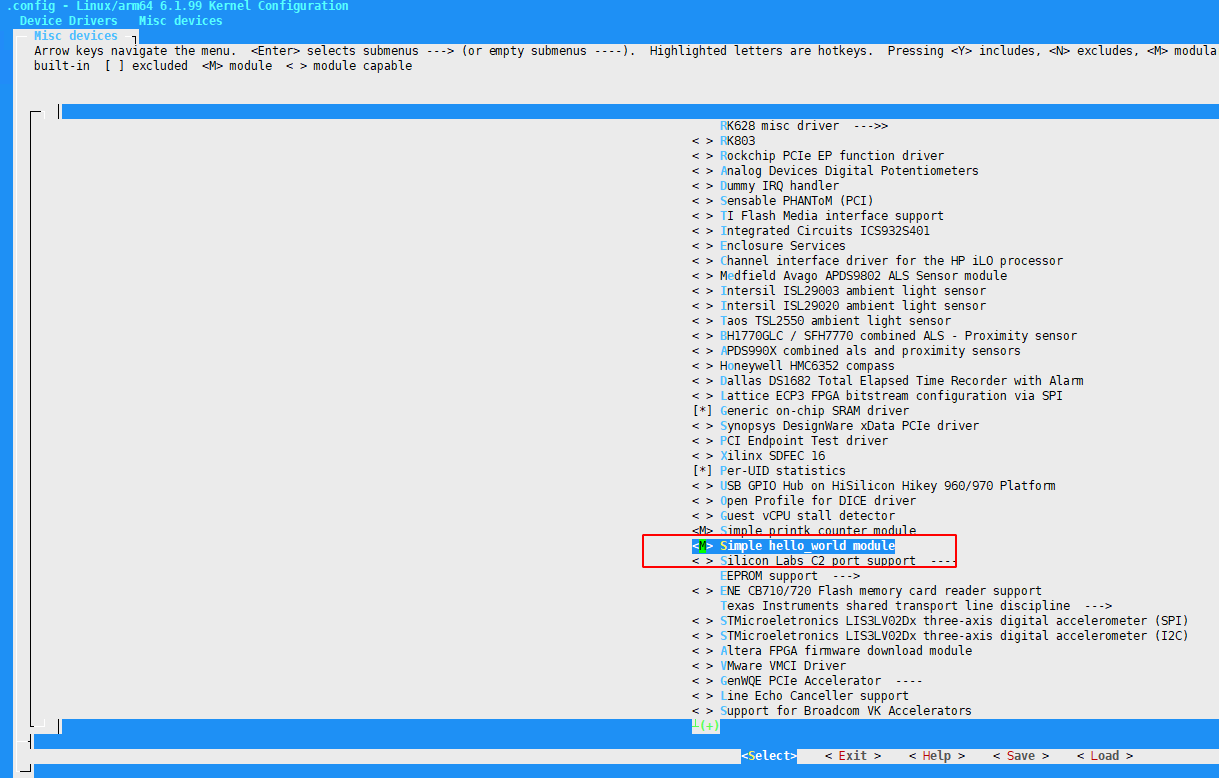The height and width of the screenshot is (778, 1219).
Task: Select Sensable PHANToM (PCI) entry
Action: (797, 201)
